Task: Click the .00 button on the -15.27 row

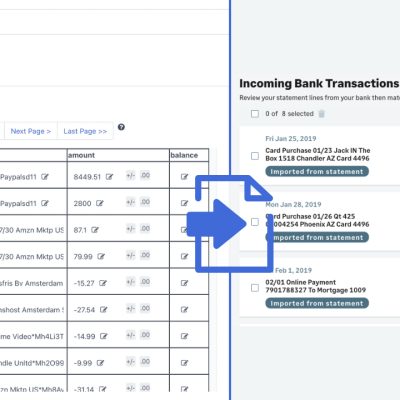Action: pyautogui.click(x=145, y=282)
